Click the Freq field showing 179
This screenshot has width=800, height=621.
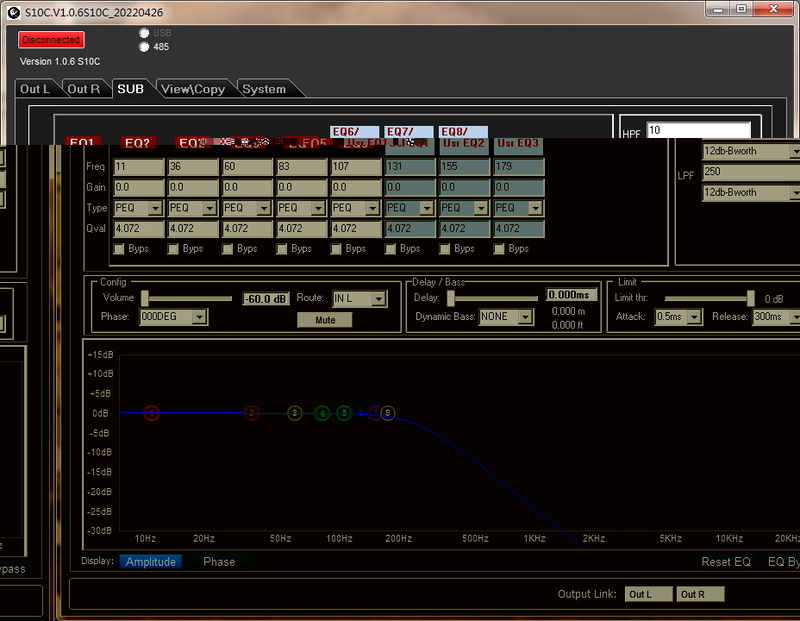pyautogui.click(x=519, y=167)
